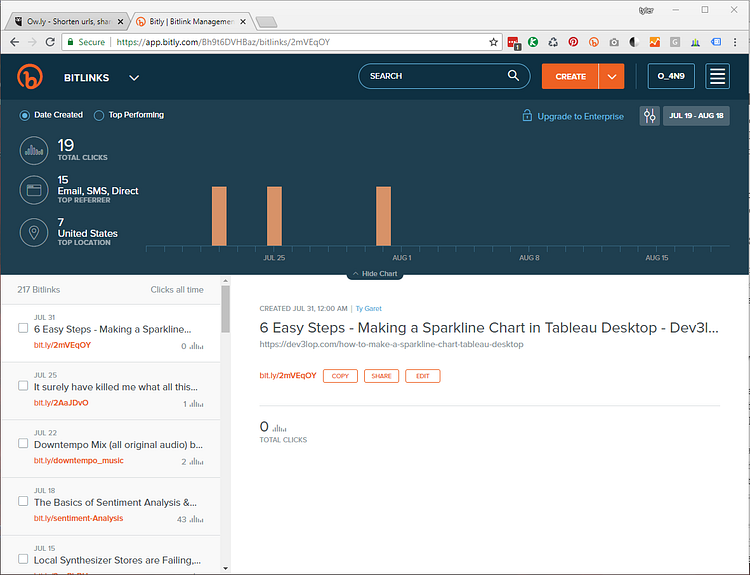The image size is (750, 575).
Task: Open the hamburger menu icon
Action: (717, 76)
